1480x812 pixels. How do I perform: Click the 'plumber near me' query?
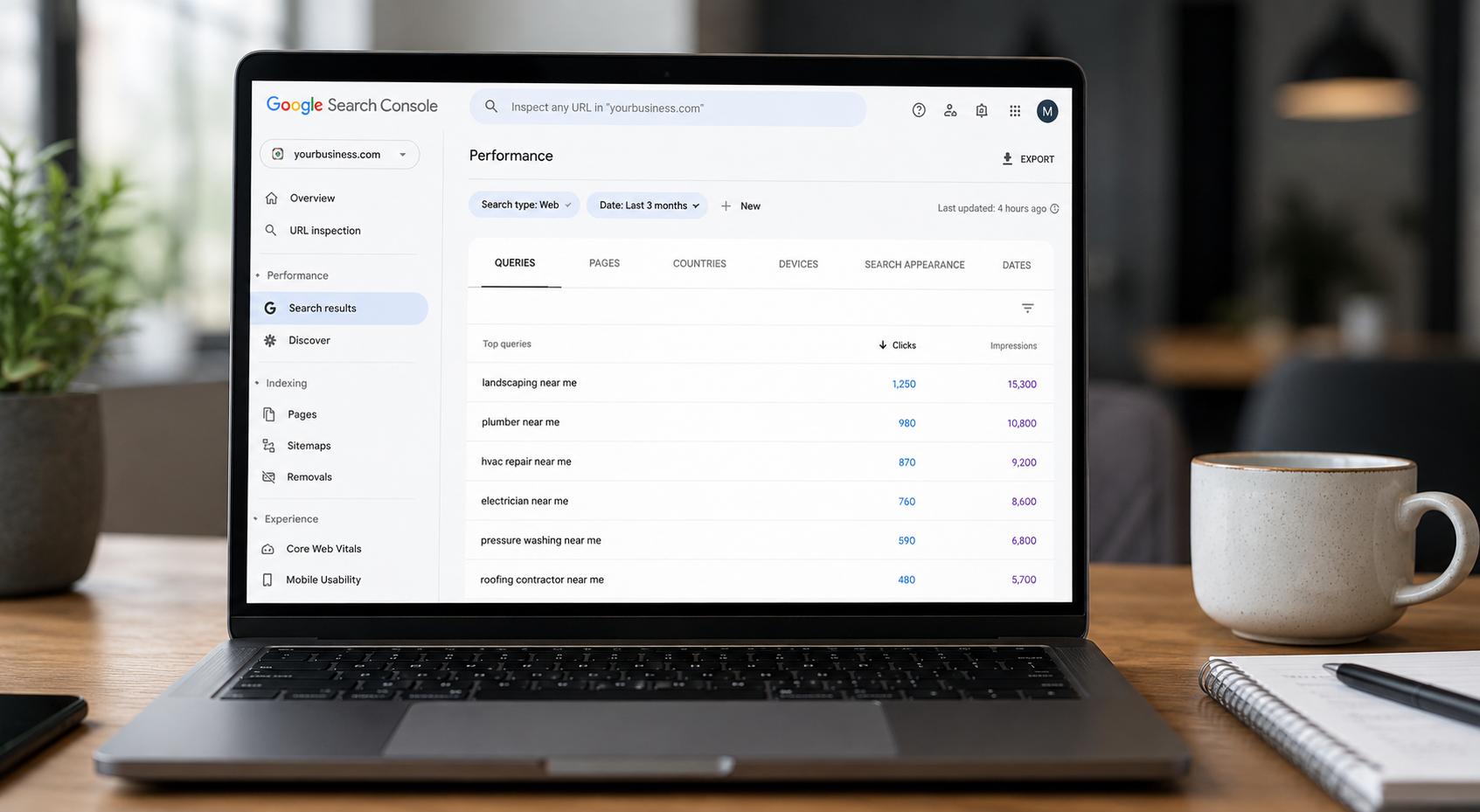[x=520, y=422]
